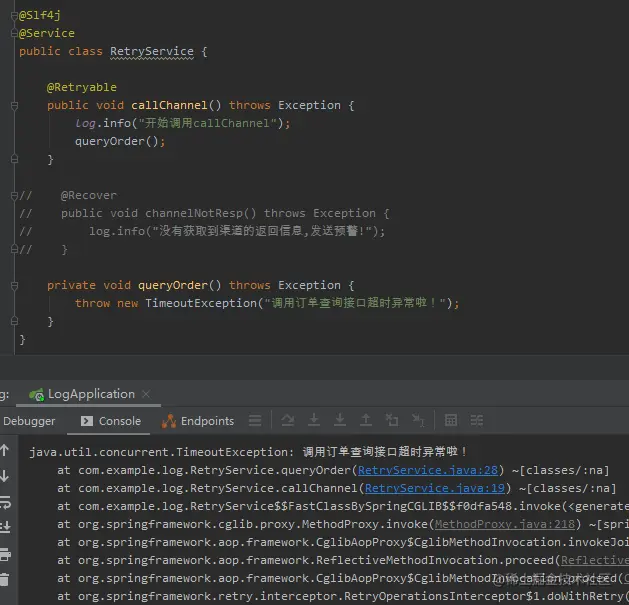Viewport: 629px width, 605px height.
Task: Open the RetryService.java:28 stack trace link
Action: pyautogui.click(x=428, y=470)
